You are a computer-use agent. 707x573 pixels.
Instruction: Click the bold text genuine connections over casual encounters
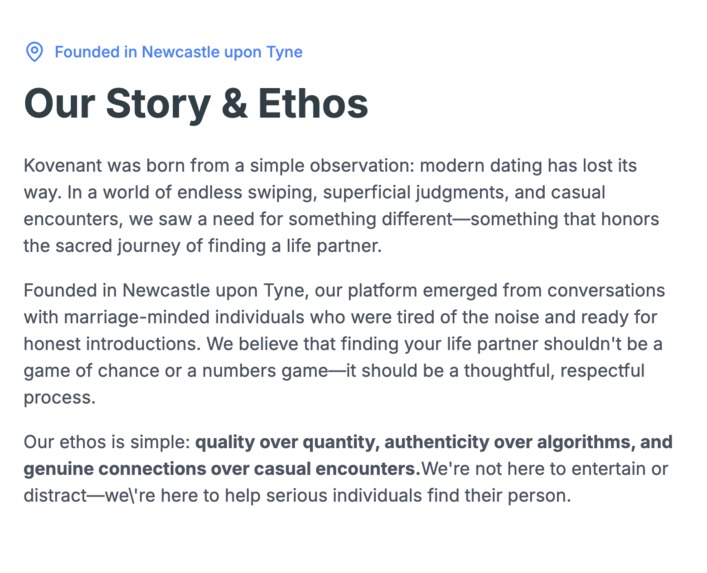(221, 469)
